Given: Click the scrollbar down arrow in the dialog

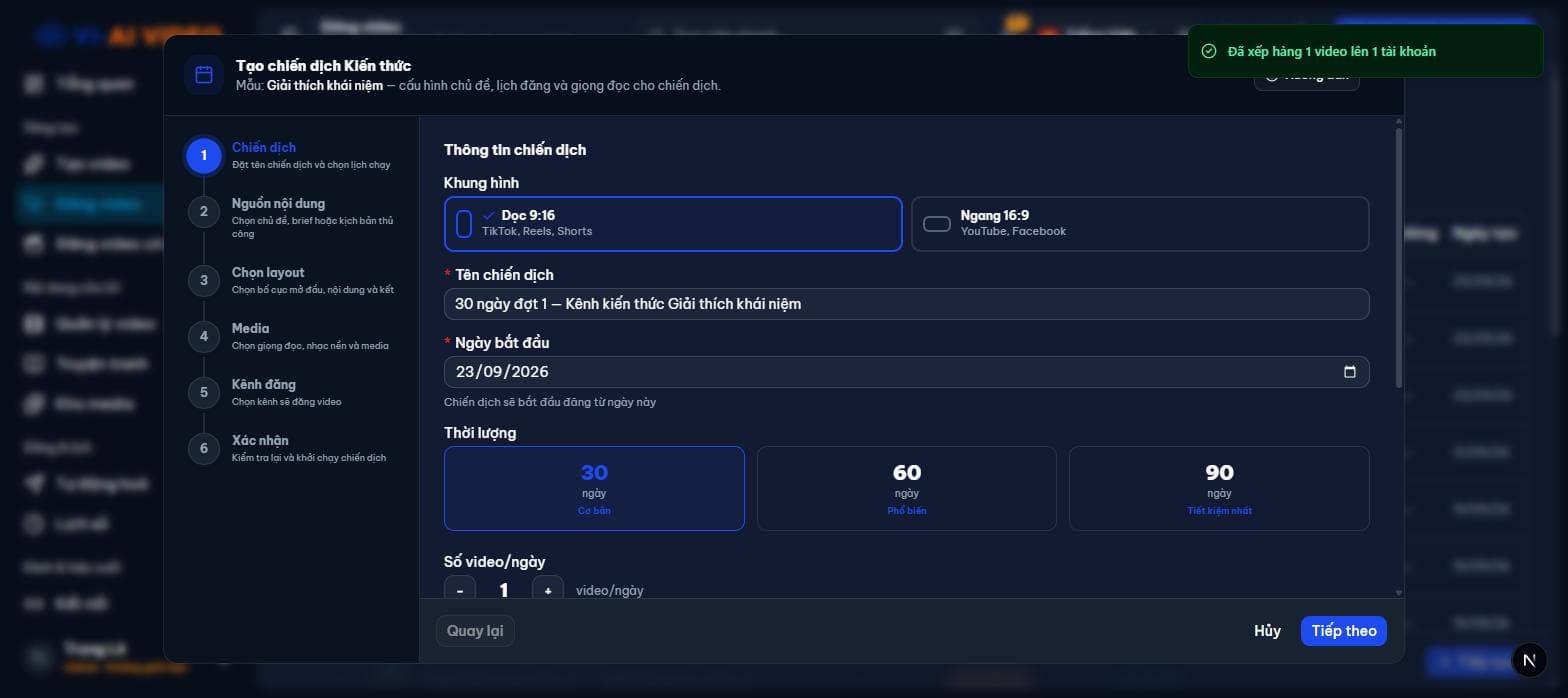Looking at the screenshot, I should click(1398, 593).
